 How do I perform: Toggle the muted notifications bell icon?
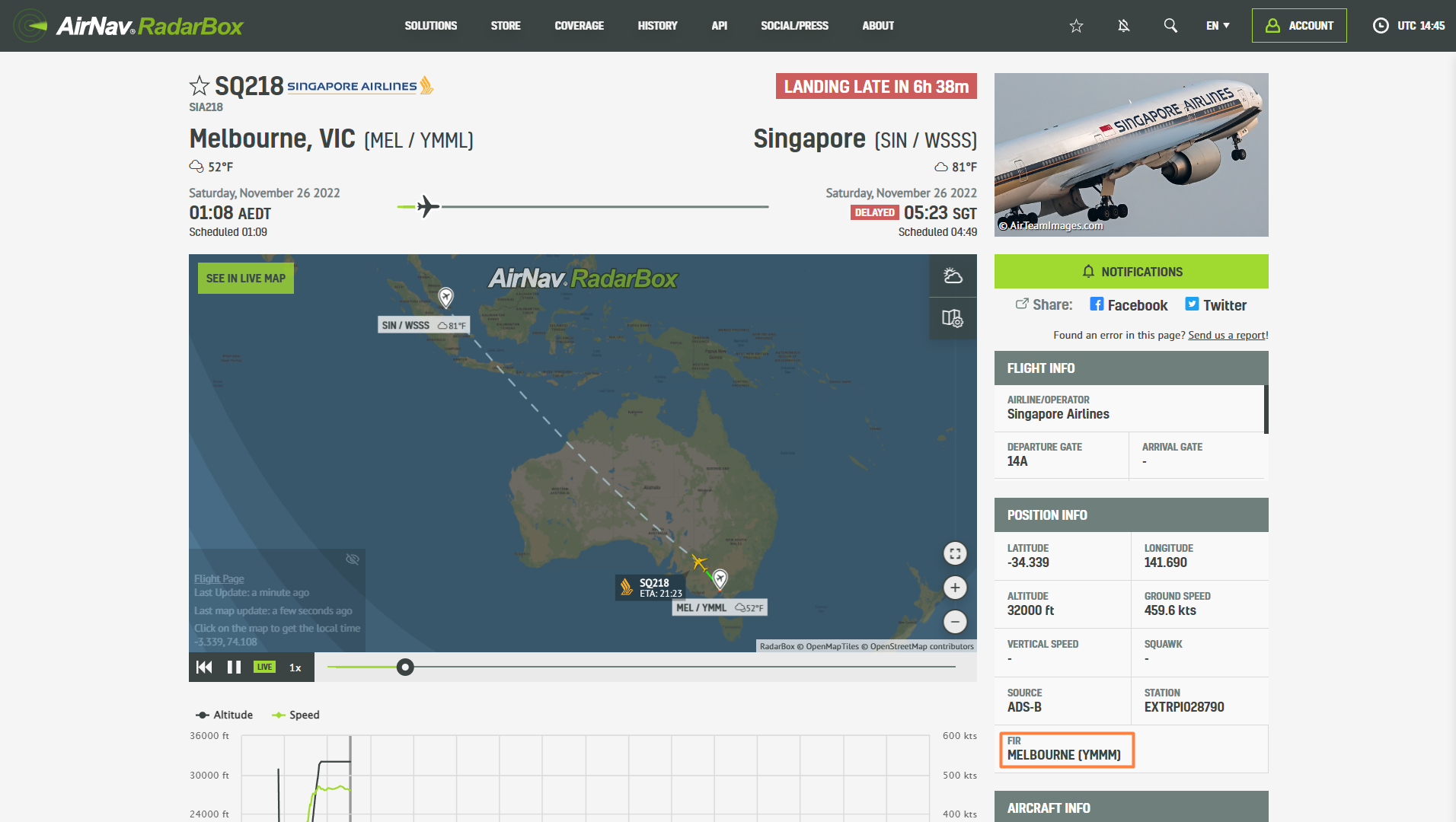coord(1123,26)
